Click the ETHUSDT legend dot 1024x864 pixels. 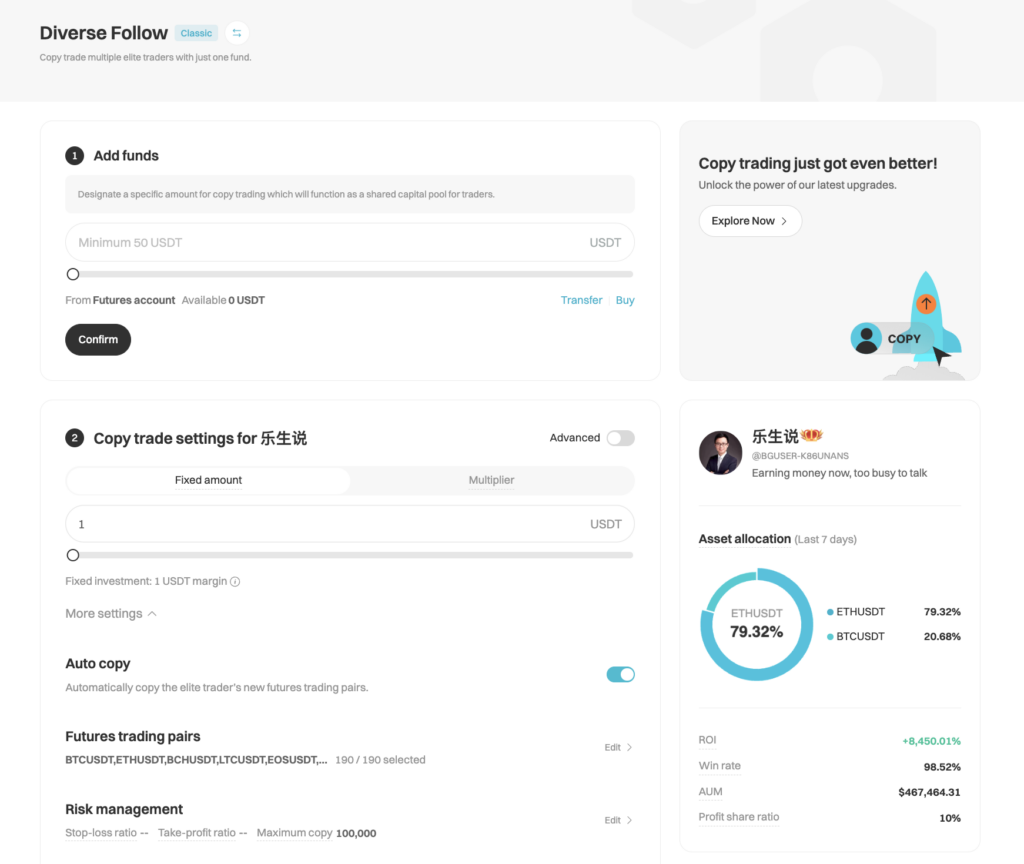click(x=830, y=612)
